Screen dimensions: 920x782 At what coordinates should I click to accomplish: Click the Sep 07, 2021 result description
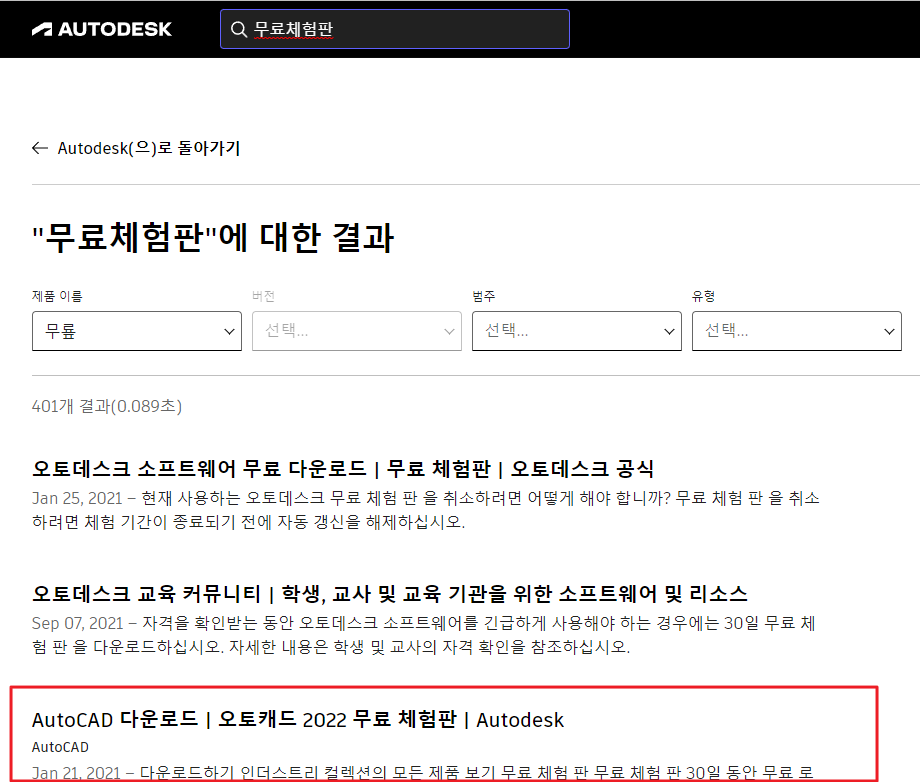(x=424, y=635)
